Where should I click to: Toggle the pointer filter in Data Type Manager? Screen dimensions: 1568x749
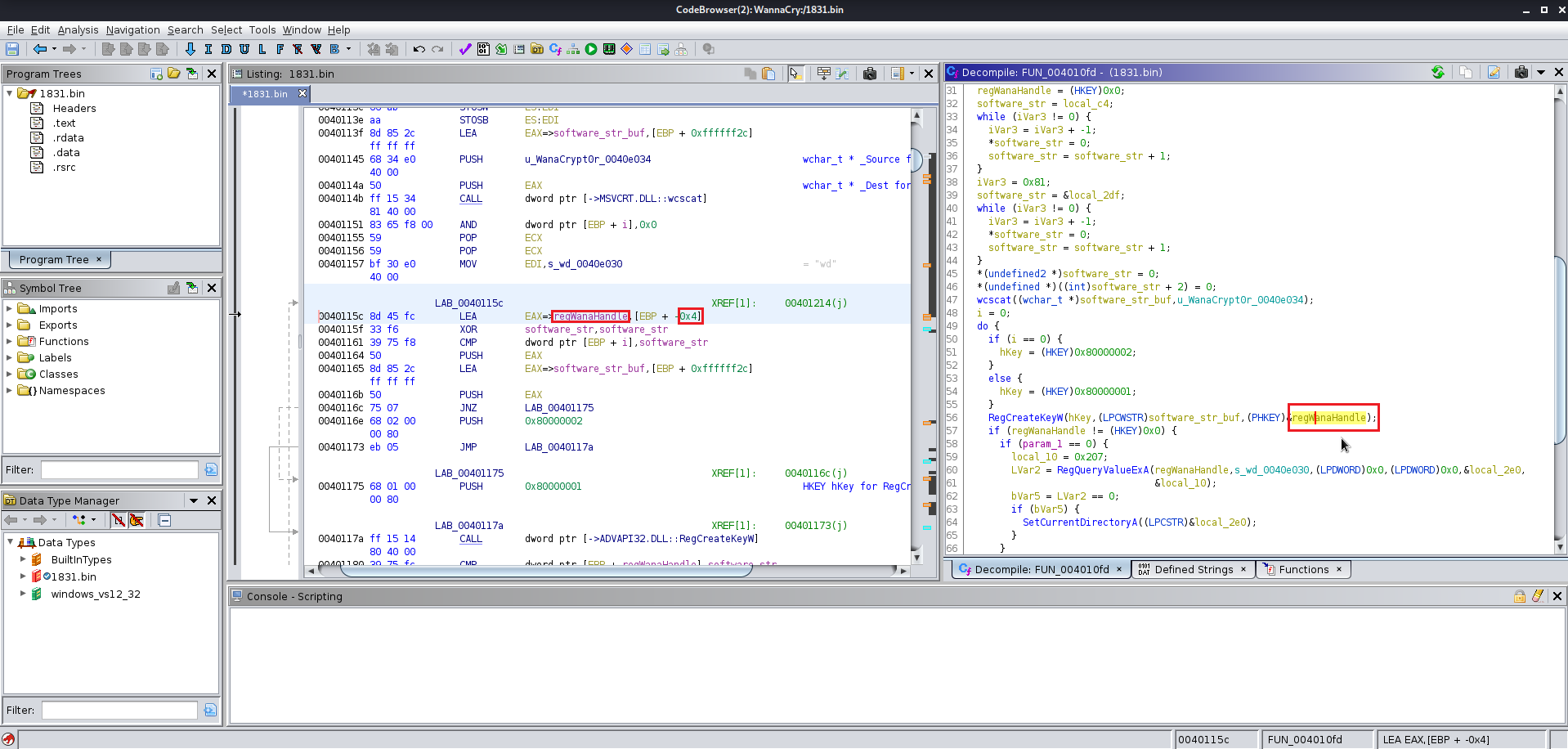[137, 520]
